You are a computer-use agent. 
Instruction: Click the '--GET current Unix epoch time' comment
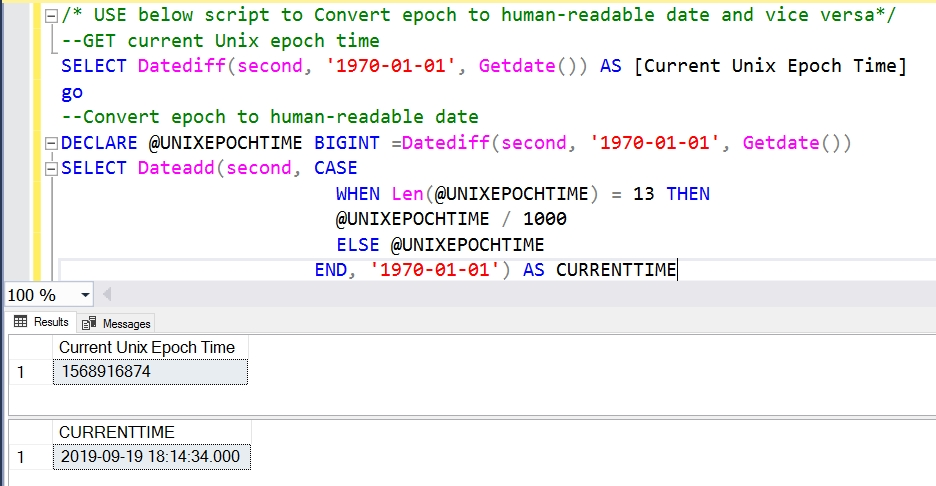tap(220, 41)
